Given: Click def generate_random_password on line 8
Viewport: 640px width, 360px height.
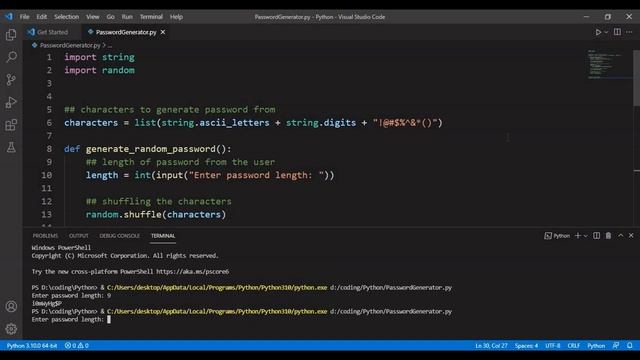Looking at the screenshot, I should click(147, 149).
